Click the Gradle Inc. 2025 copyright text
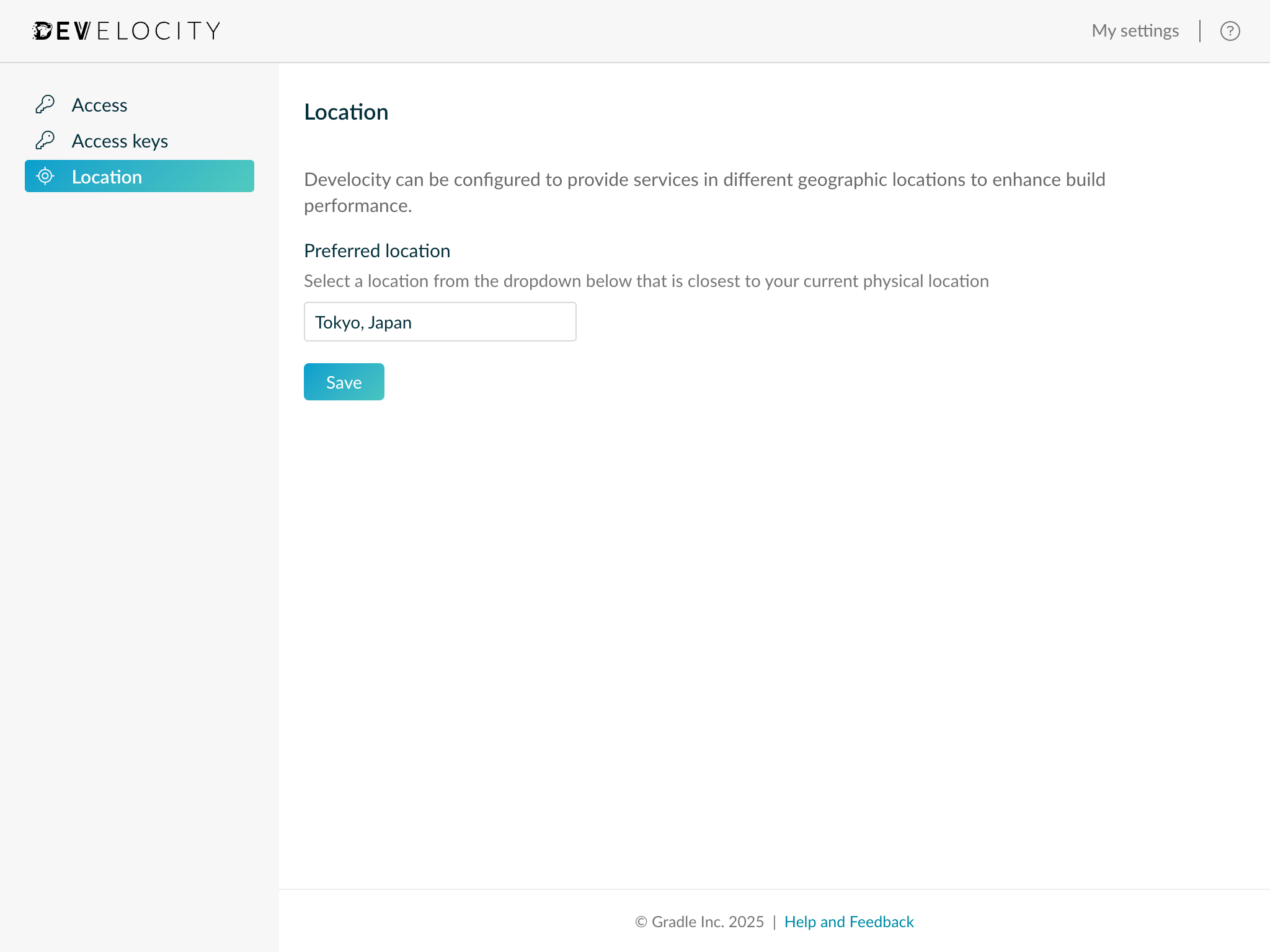Screen dimensions: 1270x952 click(x=699, y=922)
